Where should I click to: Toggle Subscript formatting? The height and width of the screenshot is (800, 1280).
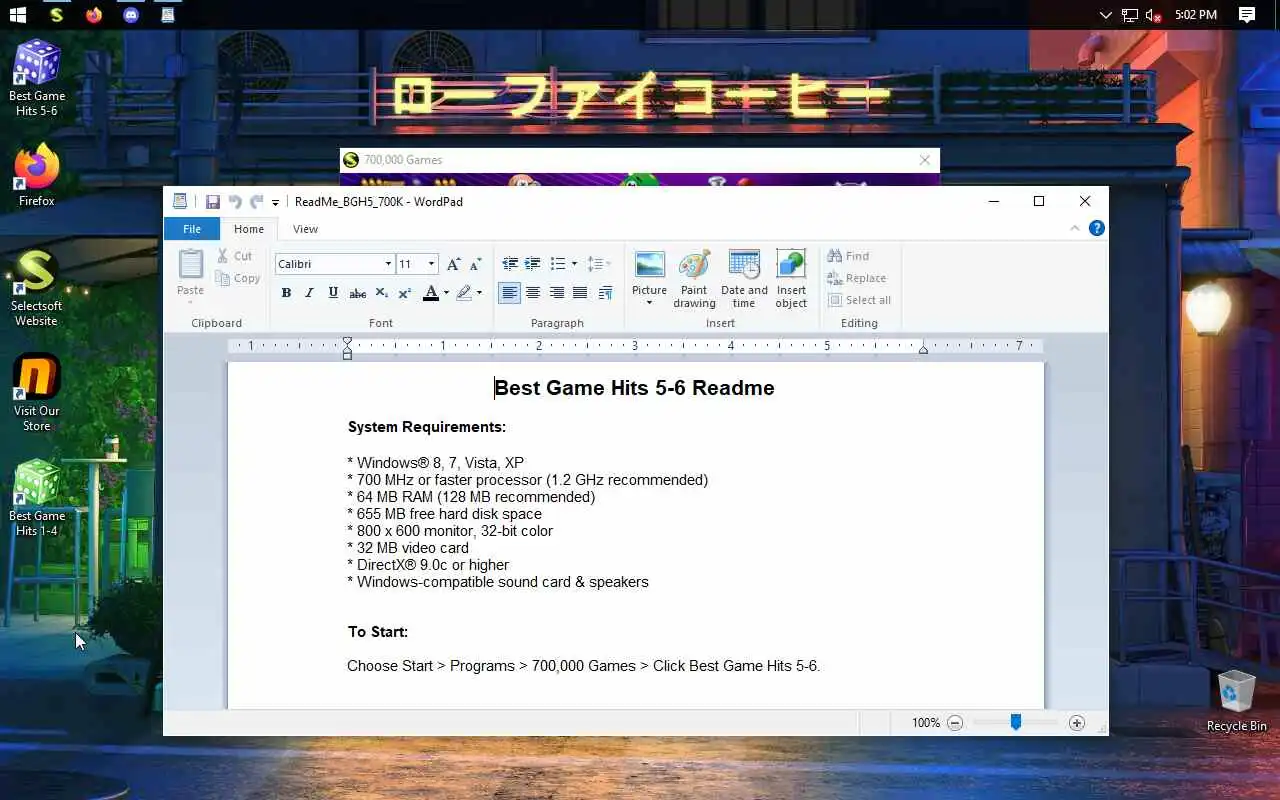[x=381, y=293]
